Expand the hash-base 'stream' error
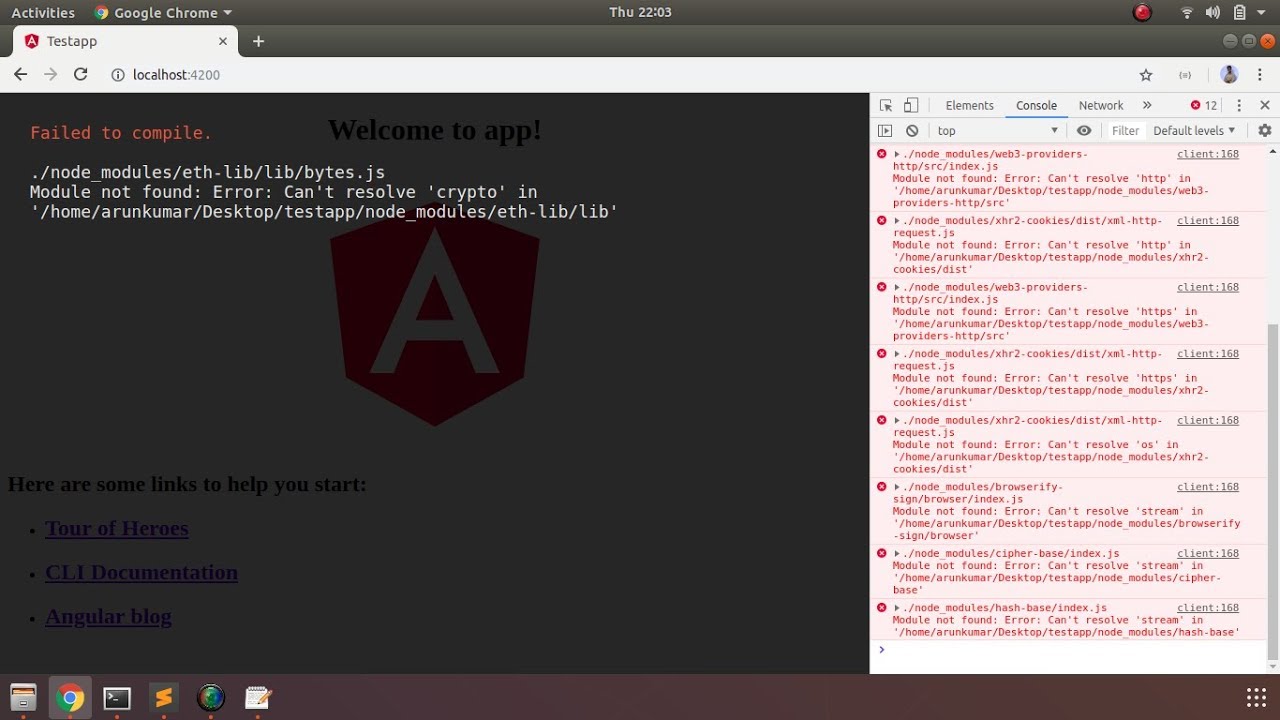The image size is (1280, 720). coord(897,608)
